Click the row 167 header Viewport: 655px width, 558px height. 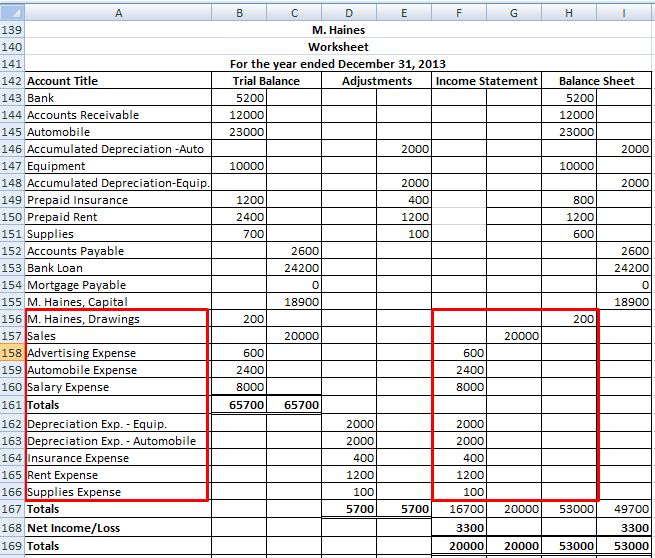[x=12, y=509]
